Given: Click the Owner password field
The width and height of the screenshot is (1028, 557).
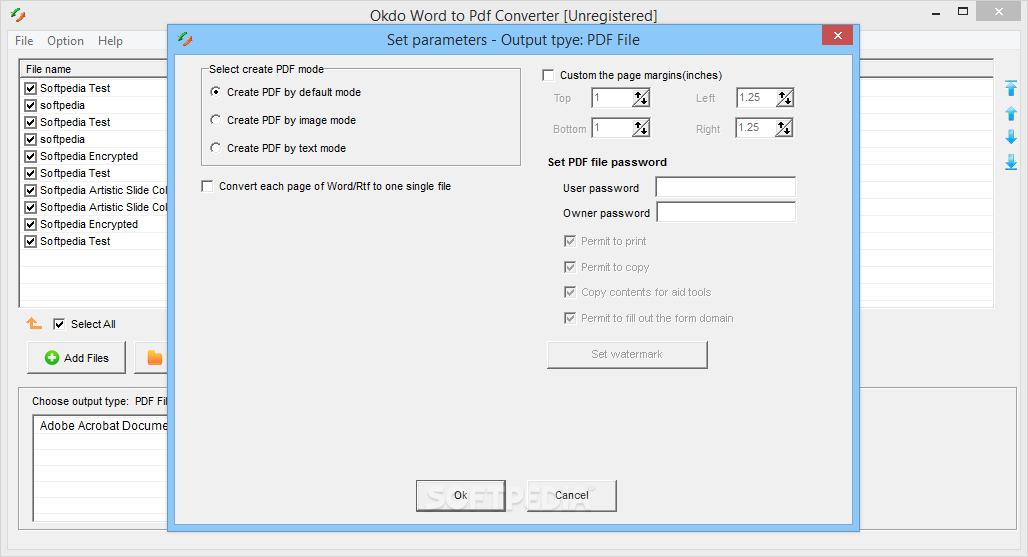Looking at the screenshot, I should [x=726, y=212].
